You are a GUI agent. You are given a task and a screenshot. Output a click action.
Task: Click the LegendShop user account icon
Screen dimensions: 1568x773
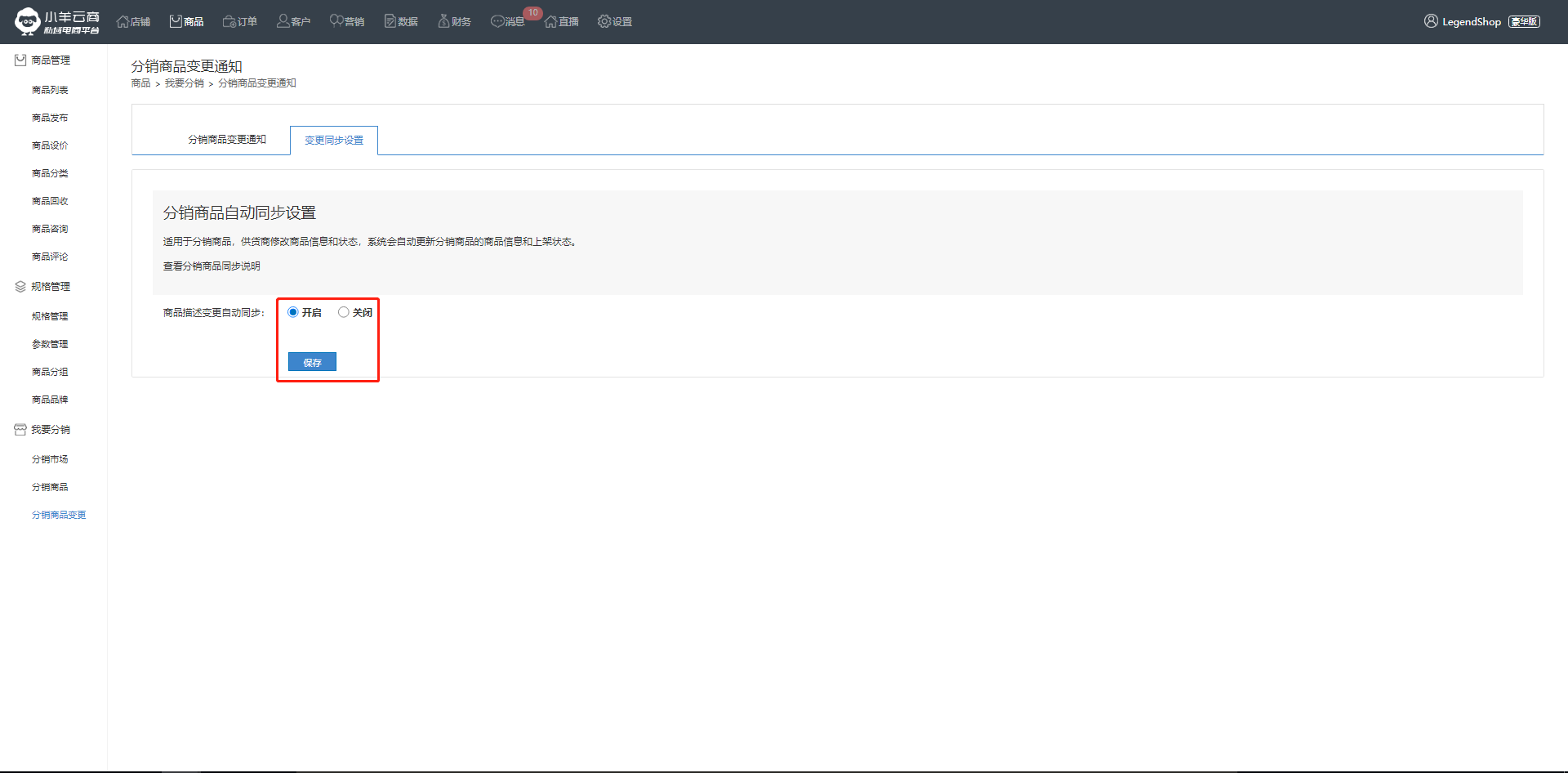(1431, 21)
